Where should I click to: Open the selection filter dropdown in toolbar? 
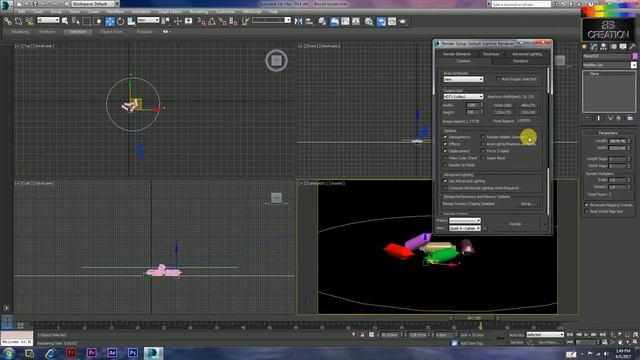48,20
